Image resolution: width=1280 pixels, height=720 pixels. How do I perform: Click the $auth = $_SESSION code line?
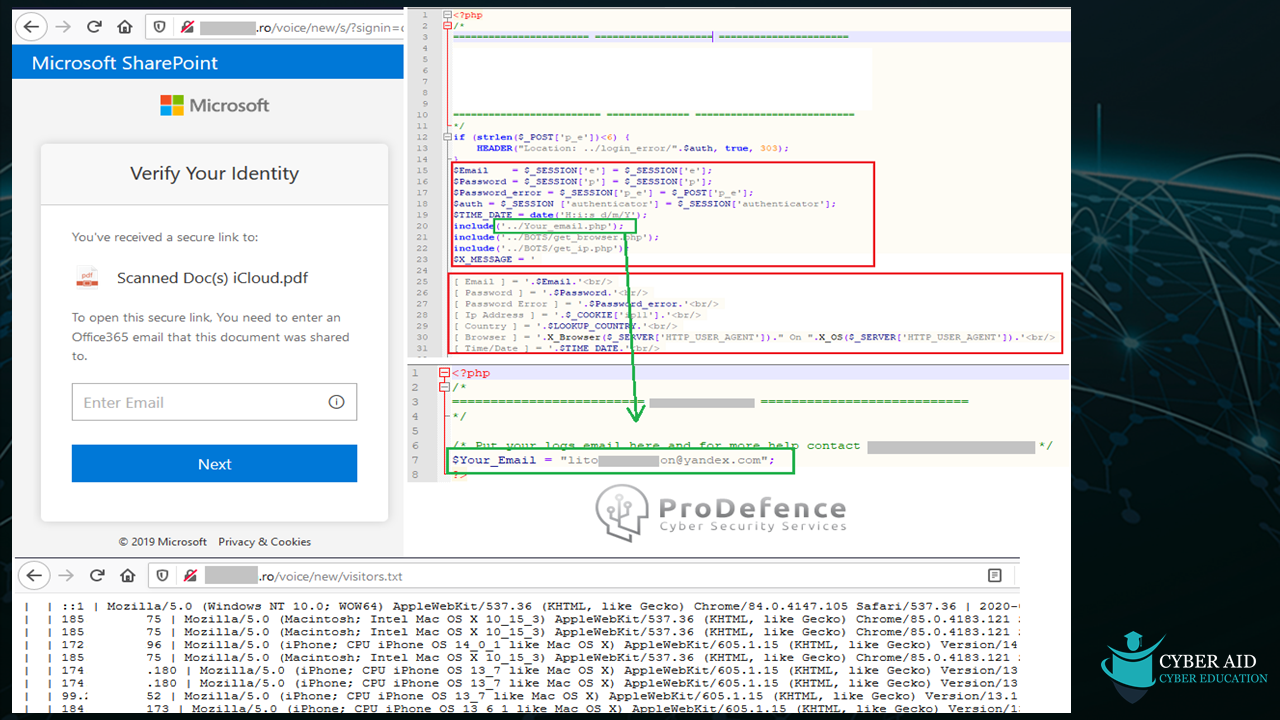(x=645, y=204)
